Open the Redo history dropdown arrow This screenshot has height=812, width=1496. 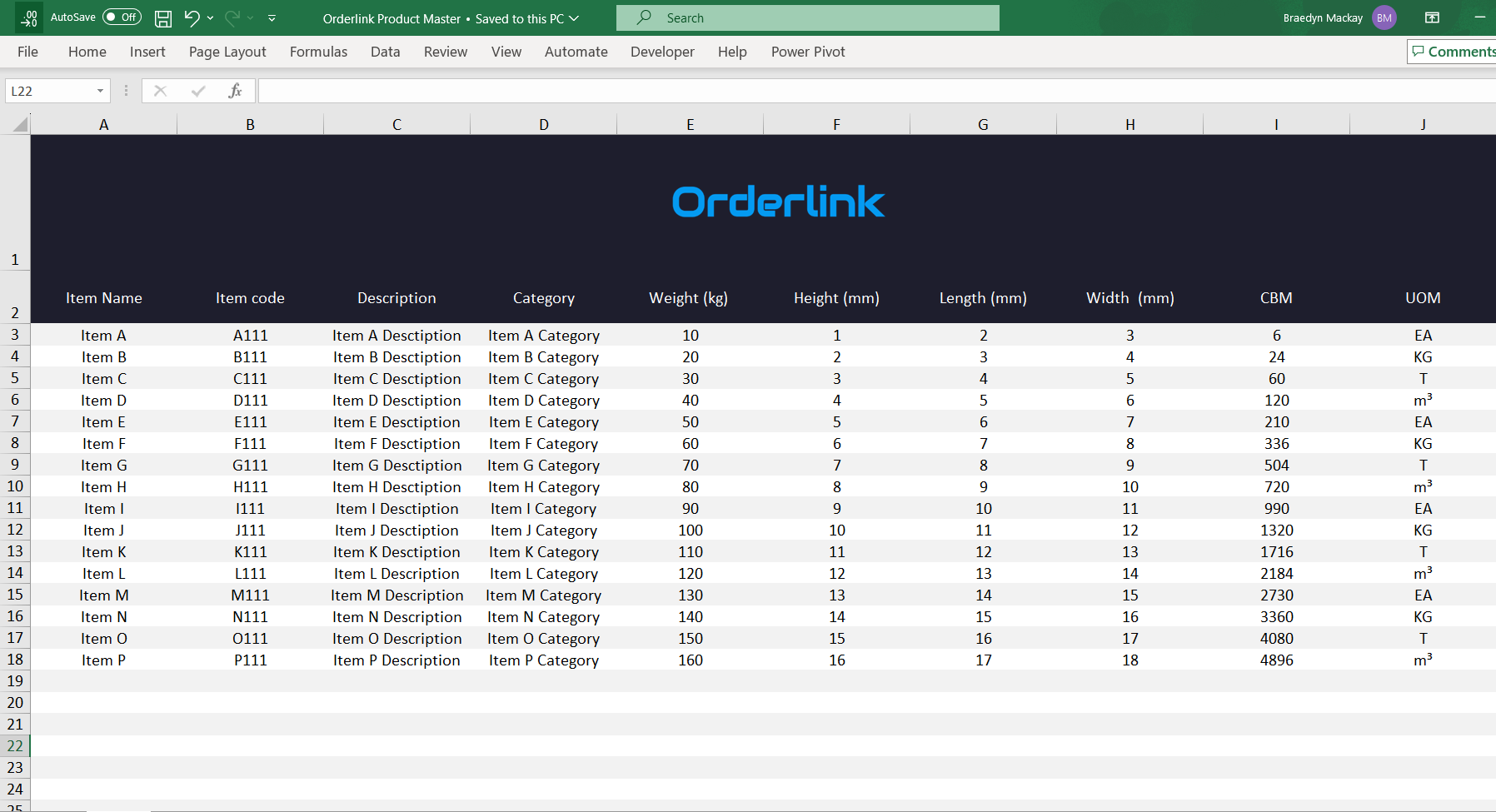click(250, 17)
